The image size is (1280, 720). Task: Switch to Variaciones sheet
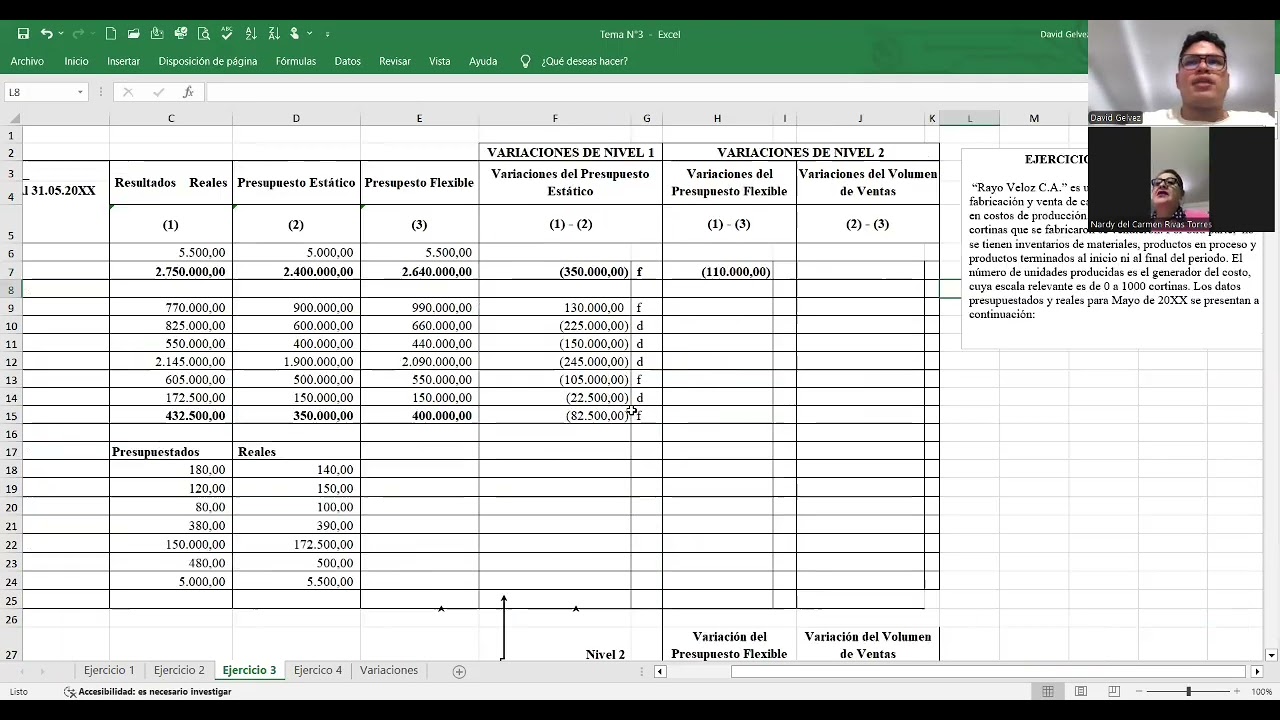(389, 671)
